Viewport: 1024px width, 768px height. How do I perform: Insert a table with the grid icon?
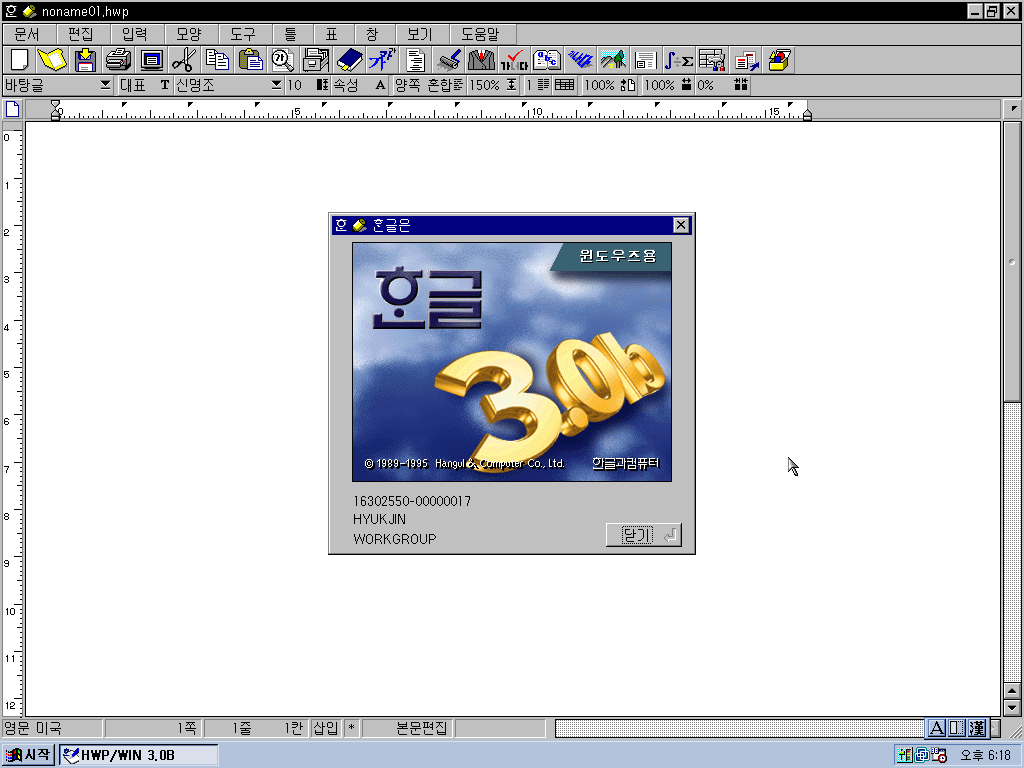click(x=712, y=60)
